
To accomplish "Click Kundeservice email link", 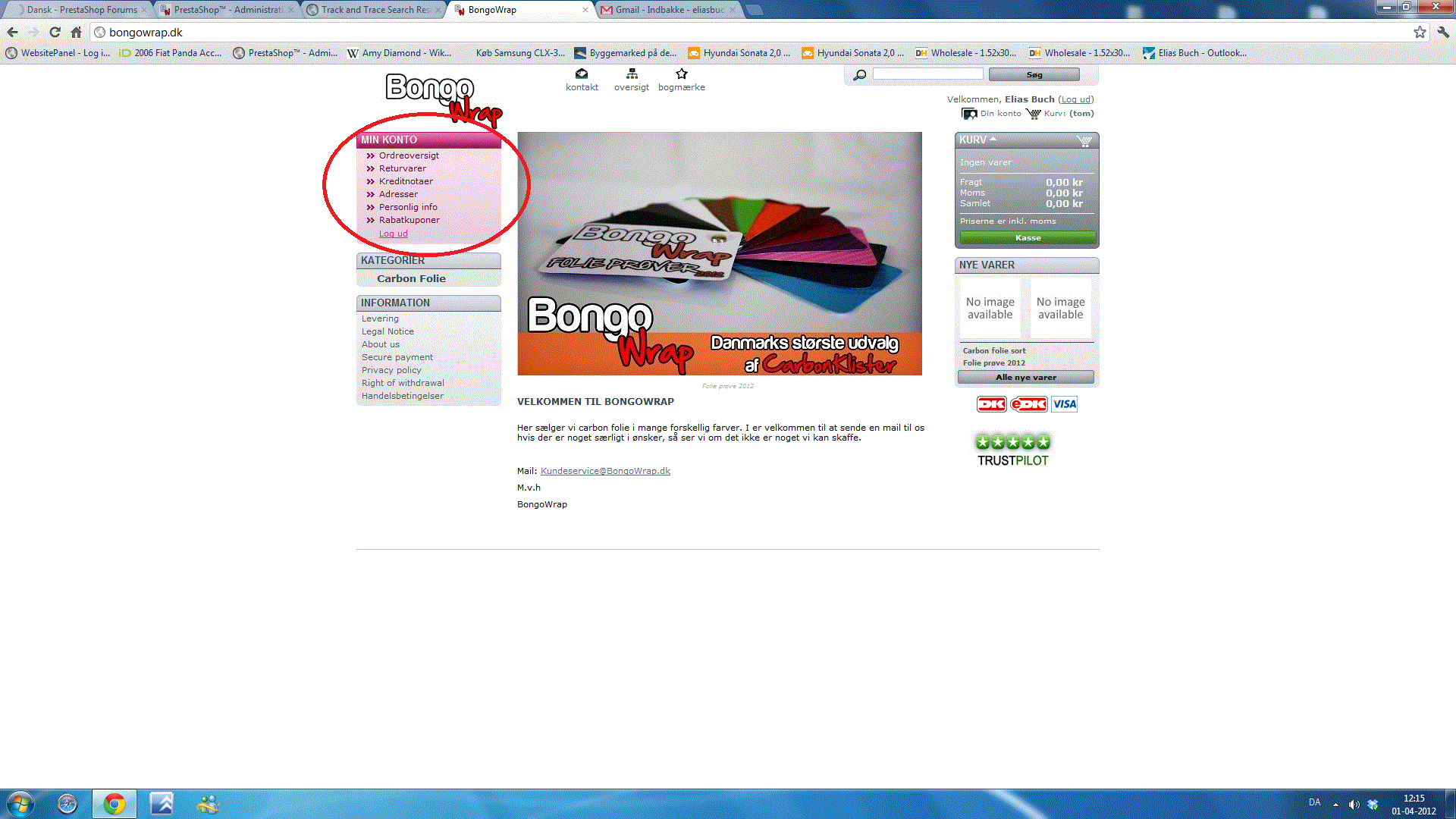I will (x=605, y=471).
